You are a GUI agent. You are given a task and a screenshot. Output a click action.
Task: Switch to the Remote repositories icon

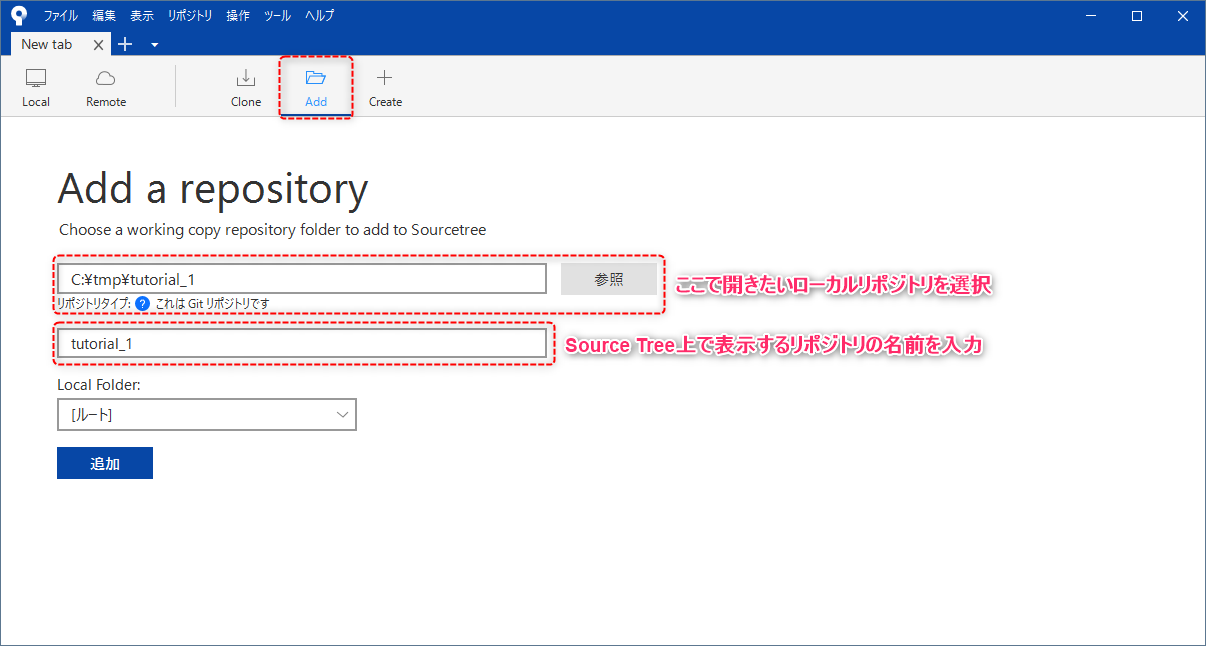(x=106, y=78)
